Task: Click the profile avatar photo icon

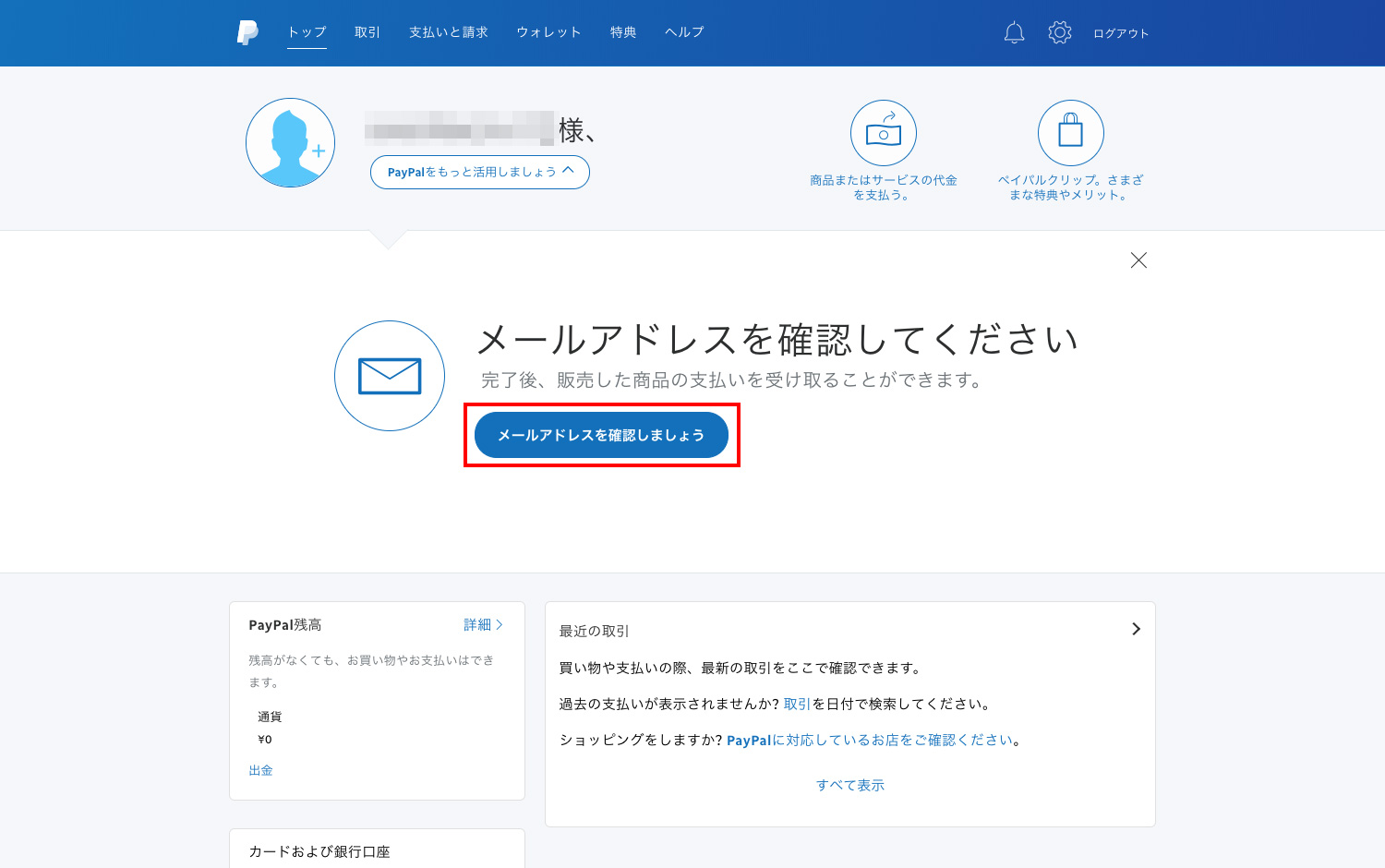Action: click(x=290, y=142)
